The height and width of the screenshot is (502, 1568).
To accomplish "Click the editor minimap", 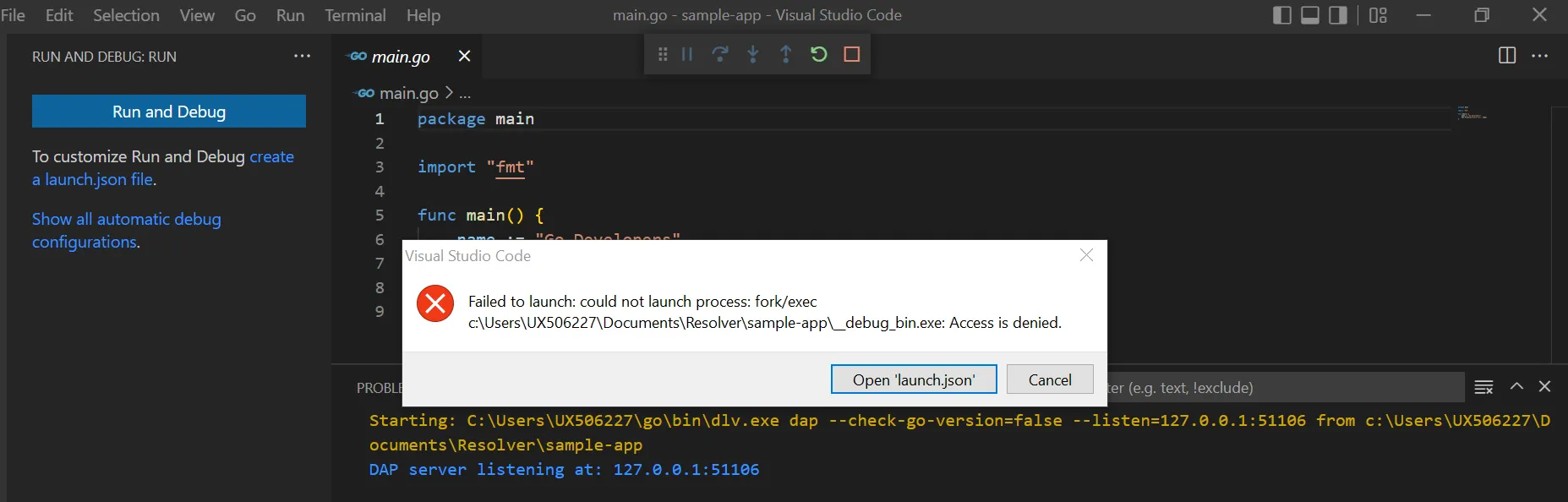I will (1472, 114).
